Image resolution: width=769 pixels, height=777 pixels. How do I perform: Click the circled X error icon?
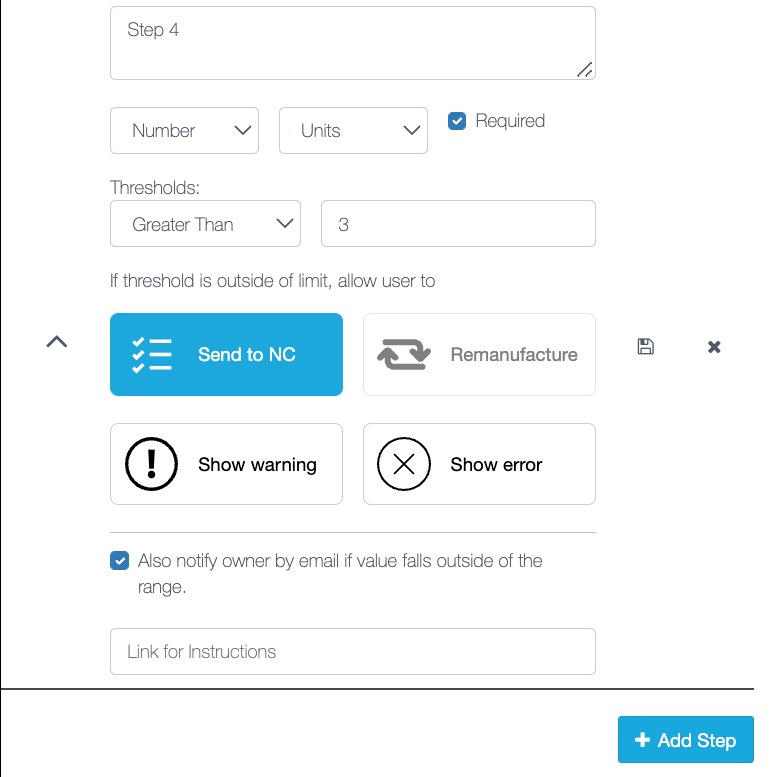tap(404, 464)
